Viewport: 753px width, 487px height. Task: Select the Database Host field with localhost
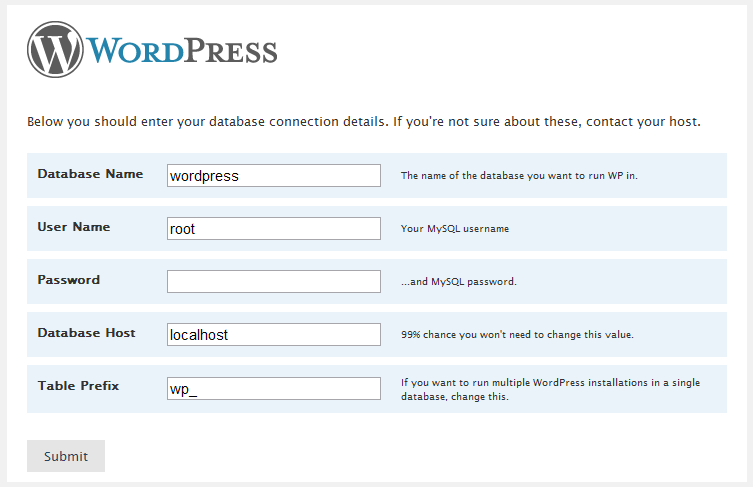[274, 335]
